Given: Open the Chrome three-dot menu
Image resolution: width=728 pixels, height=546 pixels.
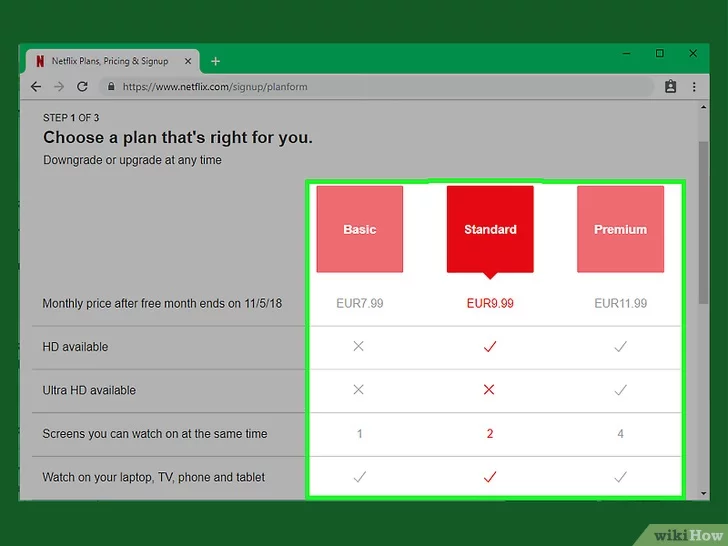Looking at the screenshot, I should click(x=694, y=87).
